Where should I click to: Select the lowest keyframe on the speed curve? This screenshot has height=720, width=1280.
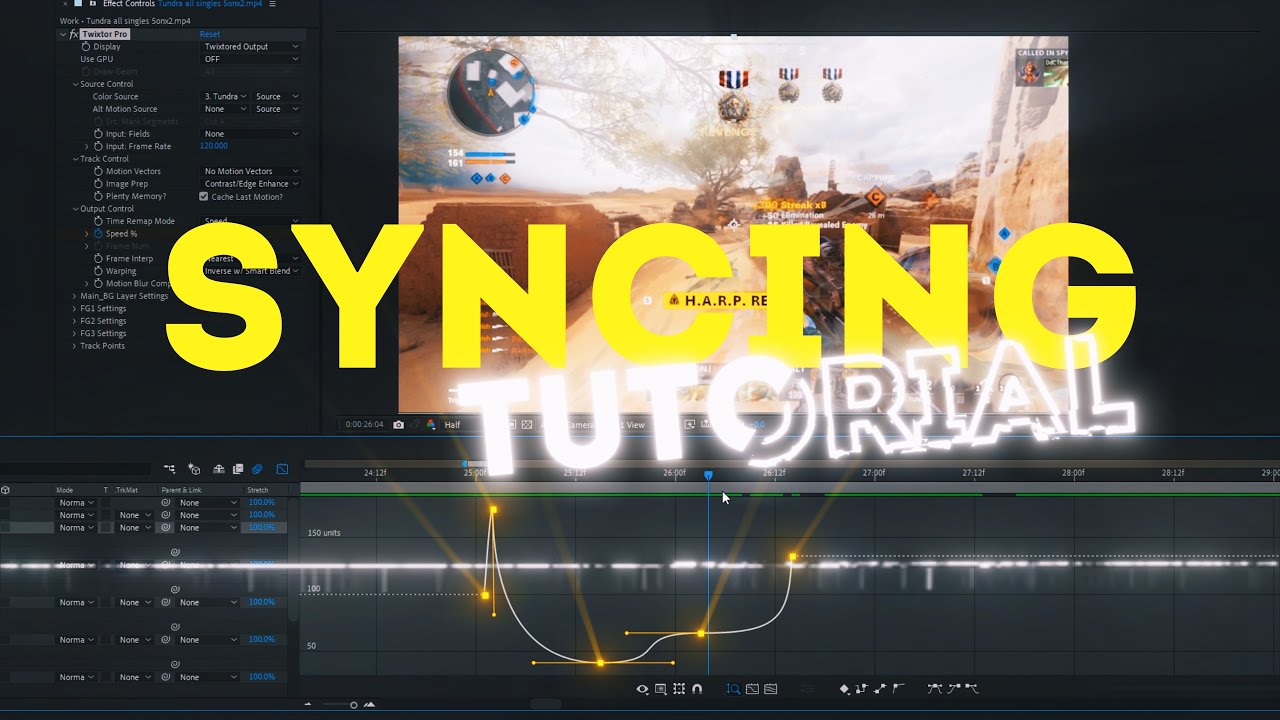click(600, 663)
